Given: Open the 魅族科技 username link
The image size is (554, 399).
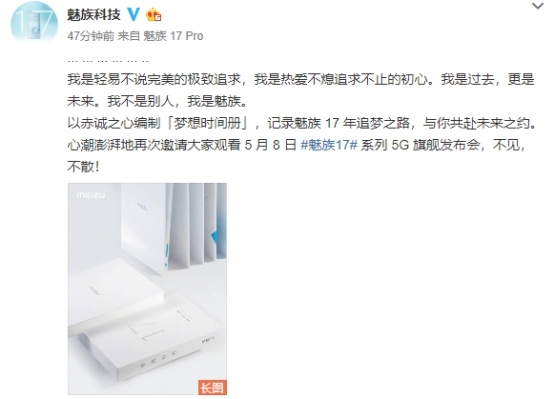Looking at the screenshot, I should 94,15.
